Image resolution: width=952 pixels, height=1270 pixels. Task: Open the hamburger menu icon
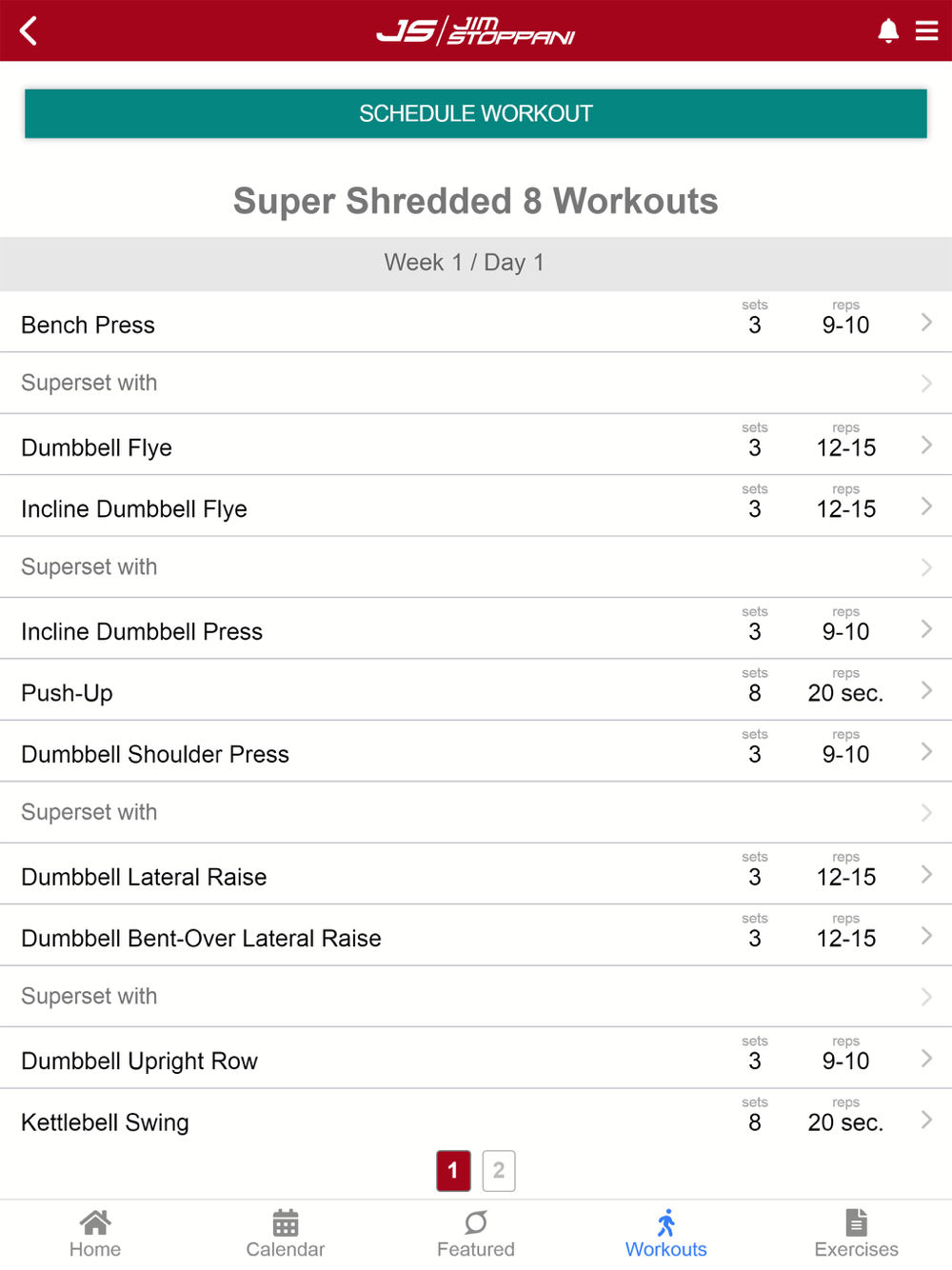(x=927, y=30)
